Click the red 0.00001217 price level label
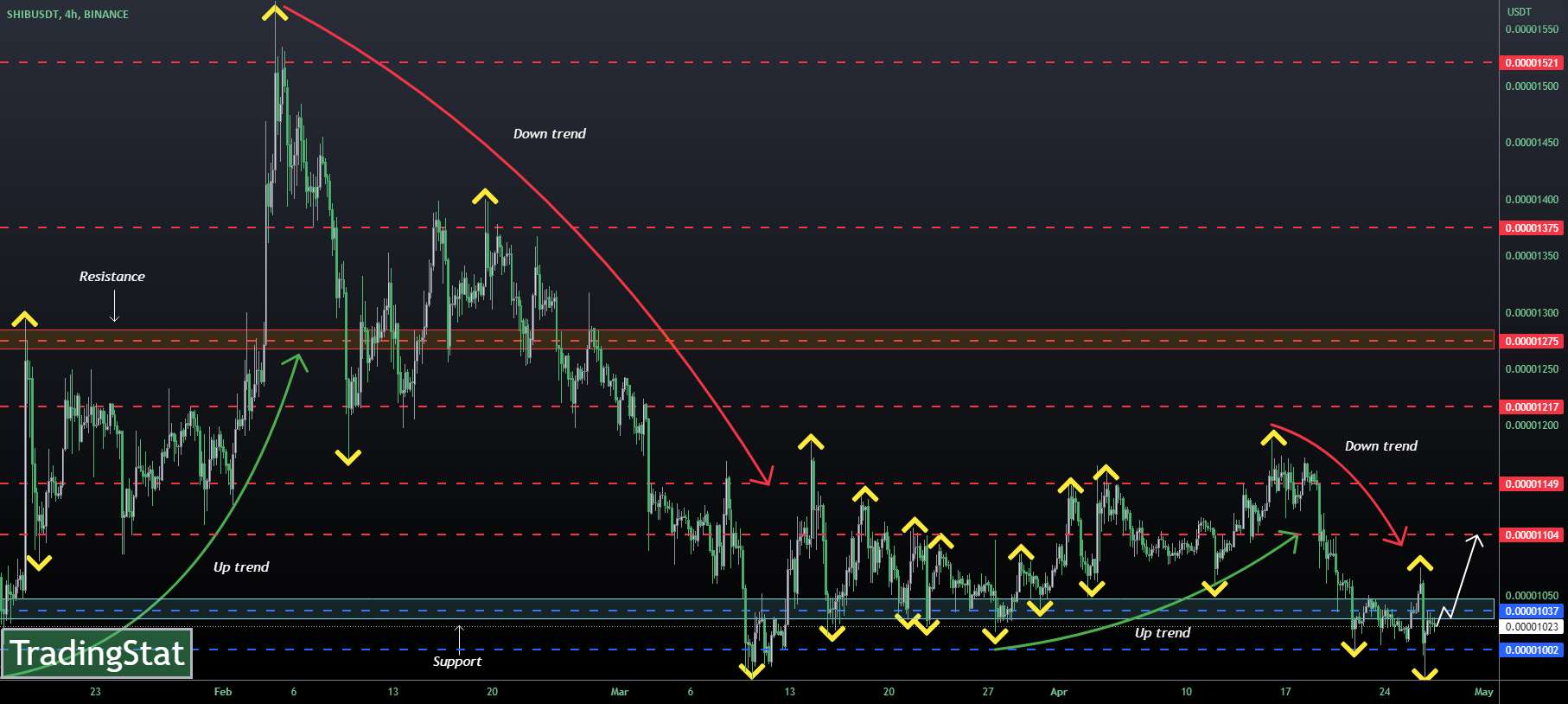The image size is (1568, 704). tap(1533, 407)
